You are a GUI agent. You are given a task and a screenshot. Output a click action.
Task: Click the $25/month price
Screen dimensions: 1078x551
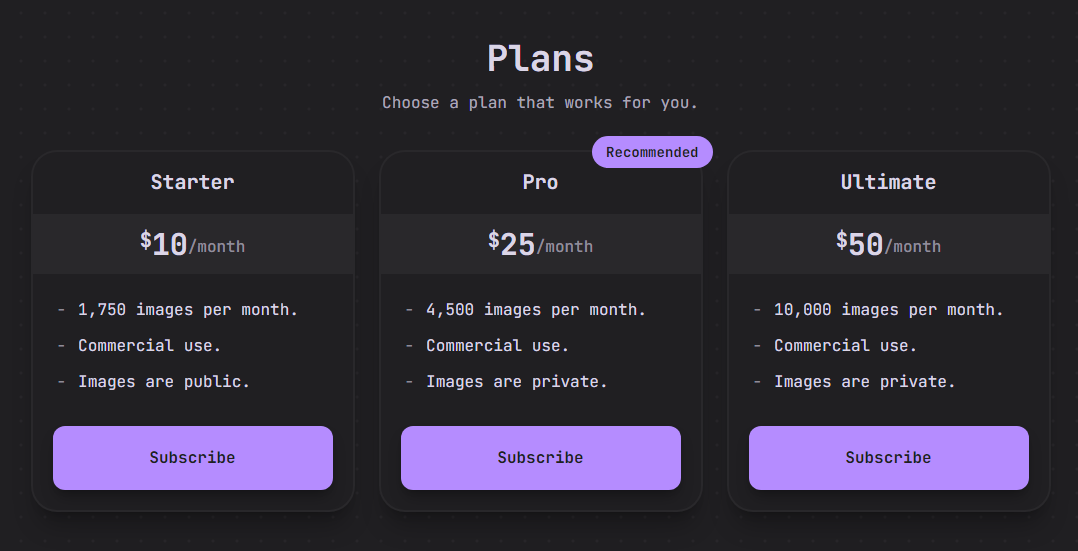pos(541,244)
